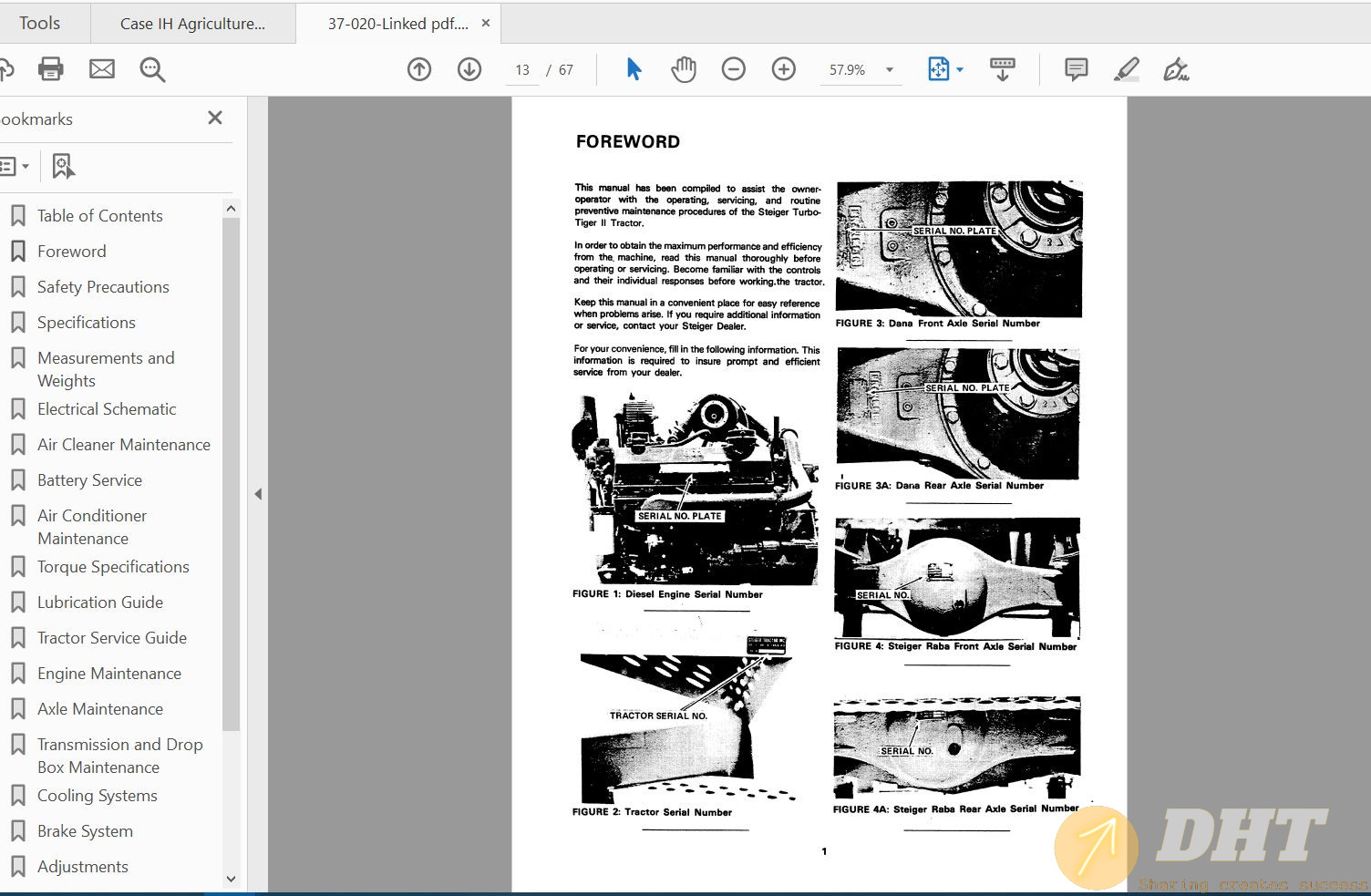Image resolution: width=1371 pixels, height=896 pixels.
Task: Open Measurements and Weights bookmark
Action: coord(106,369)
